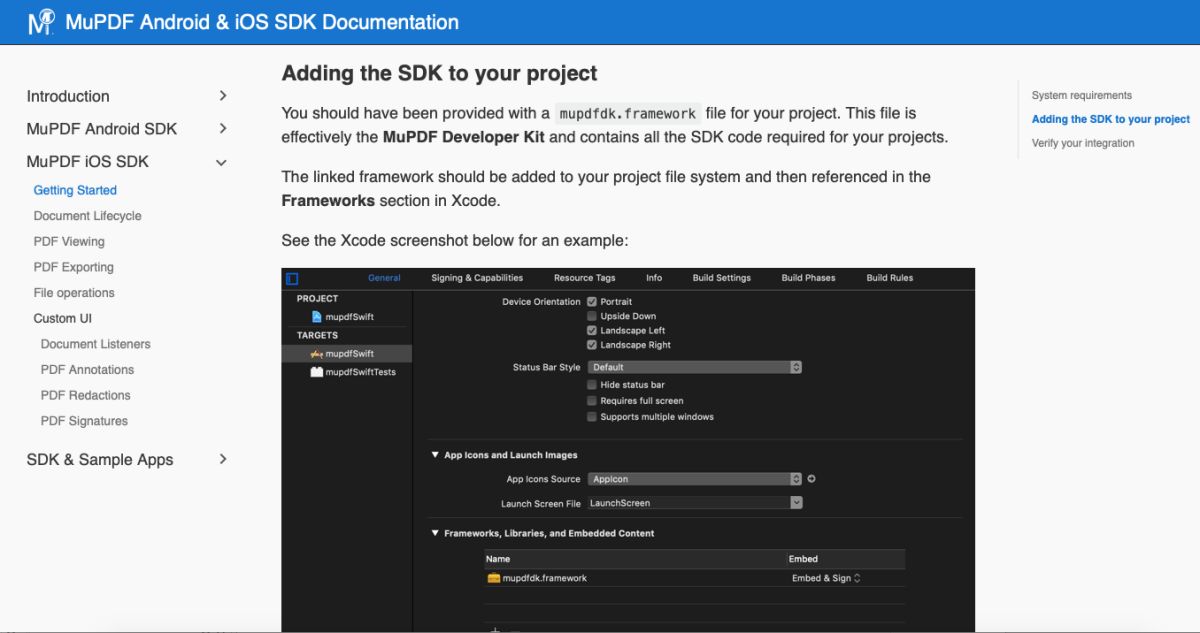1200x633 pixels.
Task: Click the plus icon beside App Icons Source
Action: click(x=811, y=479)
